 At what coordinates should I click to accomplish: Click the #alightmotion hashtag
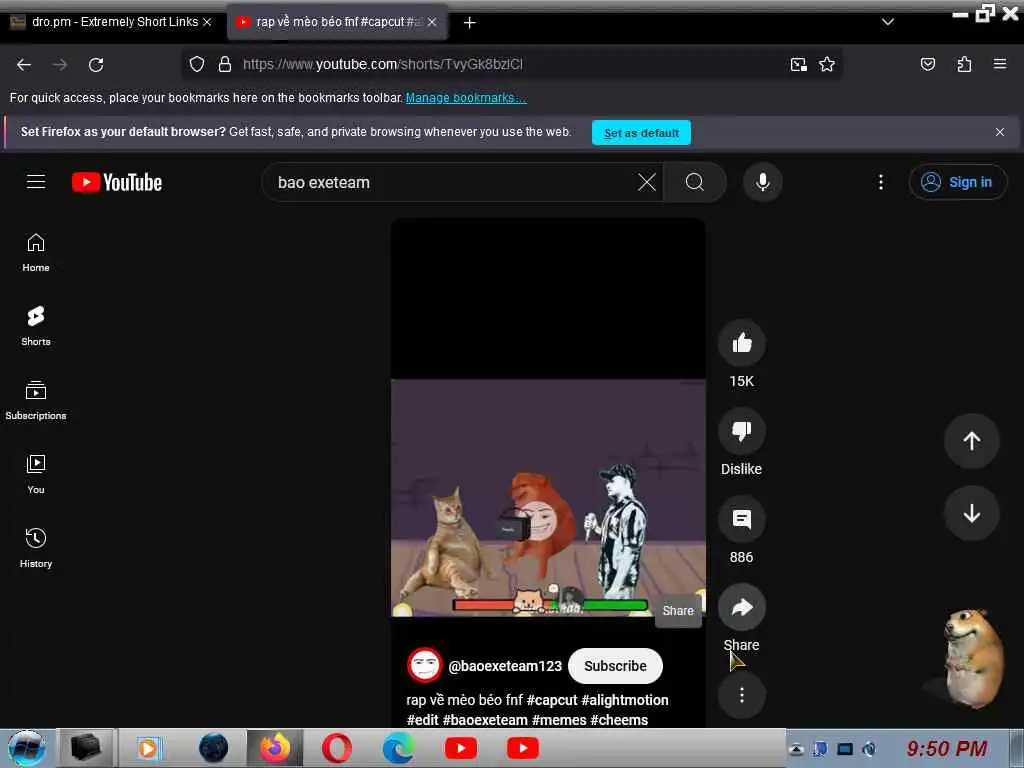[x=625, y=700]
